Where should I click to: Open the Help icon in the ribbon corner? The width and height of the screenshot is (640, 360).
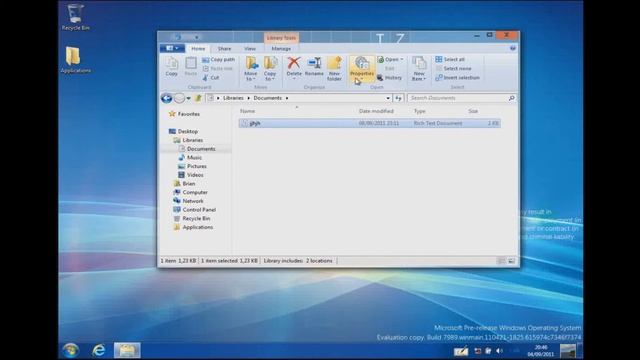click(513, 48)
